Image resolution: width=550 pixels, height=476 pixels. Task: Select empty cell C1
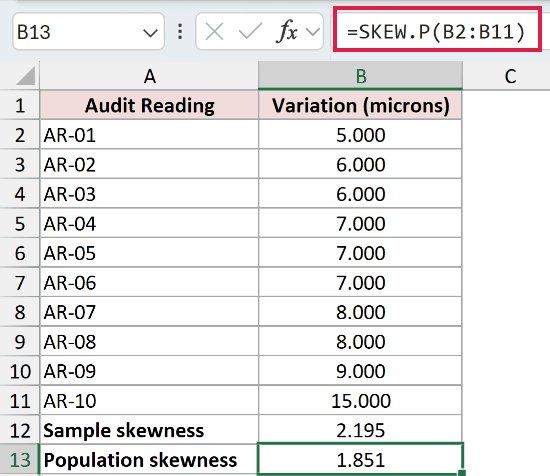(x=507, y=105)
